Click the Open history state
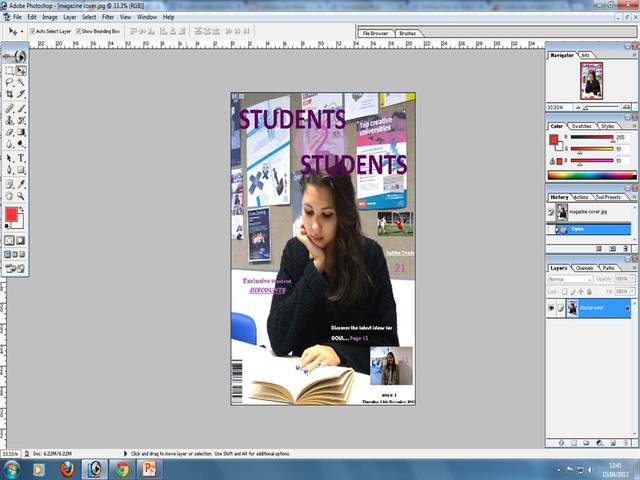This screenshot has height=480, width=640. pos(593,229)
